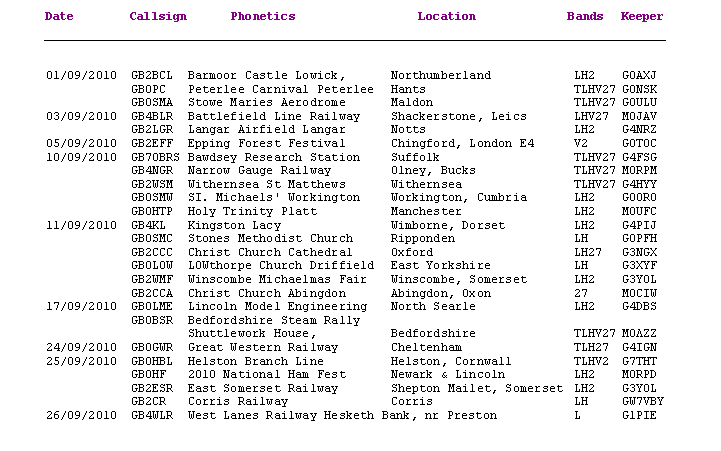Click Chingford, London E4 location

463,143
